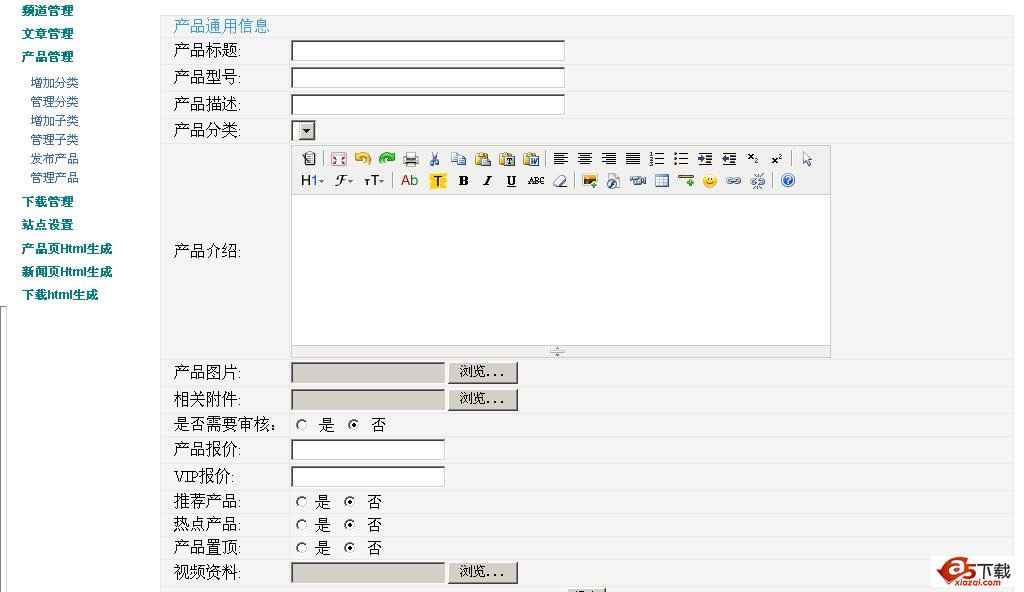Screen dimensions: 1024x592
Task: Open 频道管理 in sidebar
Action: pos(47,10)
